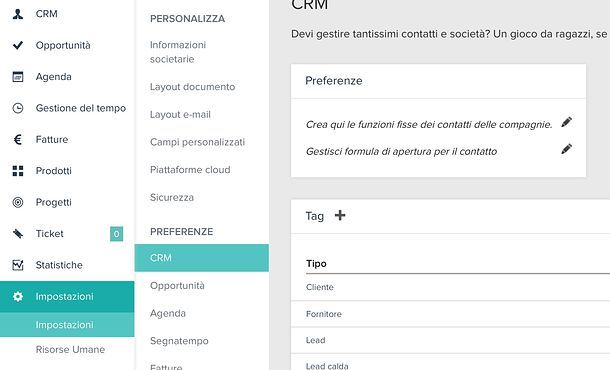Click the Fornitore tag row
This screenshot has width=610, height=370.
(450, 314)
